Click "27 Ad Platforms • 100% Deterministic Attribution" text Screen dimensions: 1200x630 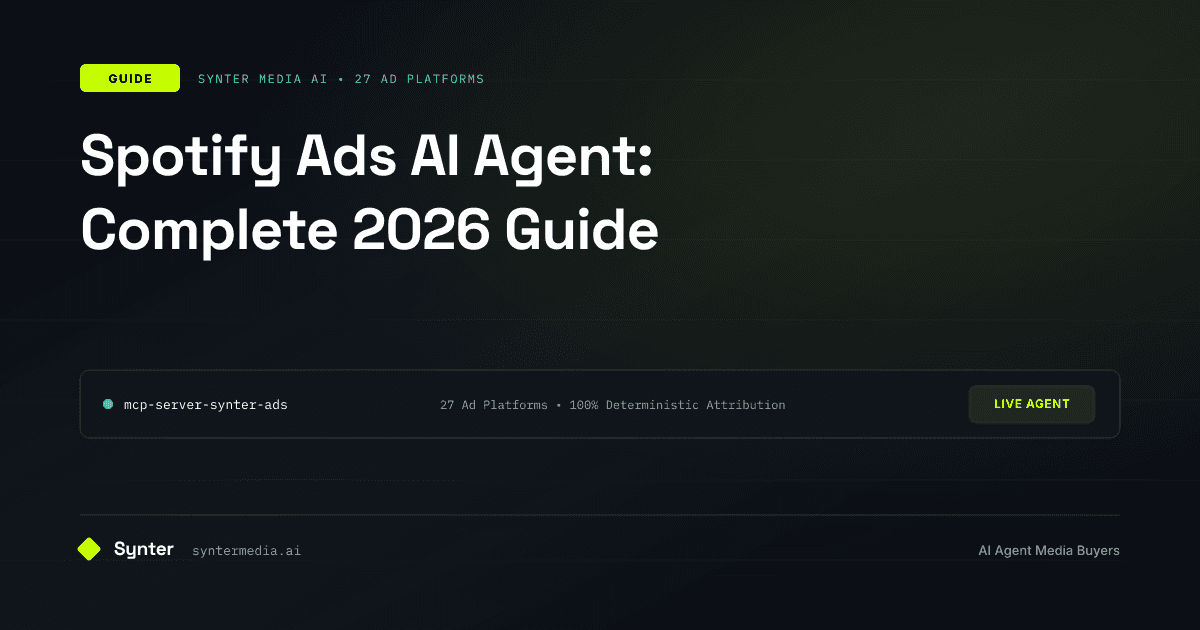[x=613, y=405]
